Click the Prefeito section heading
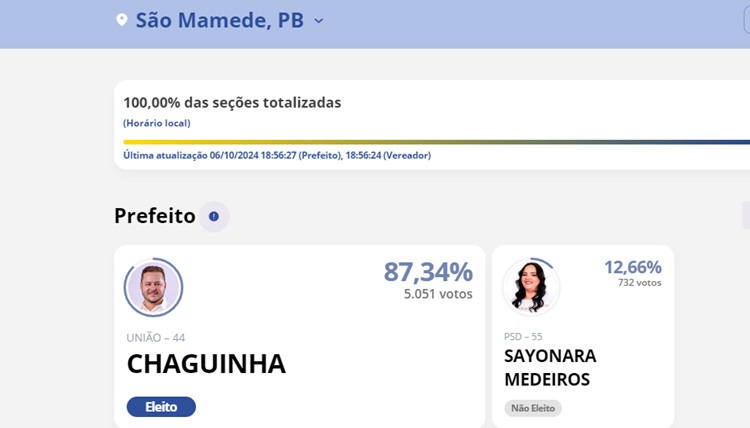 point(154,216)
